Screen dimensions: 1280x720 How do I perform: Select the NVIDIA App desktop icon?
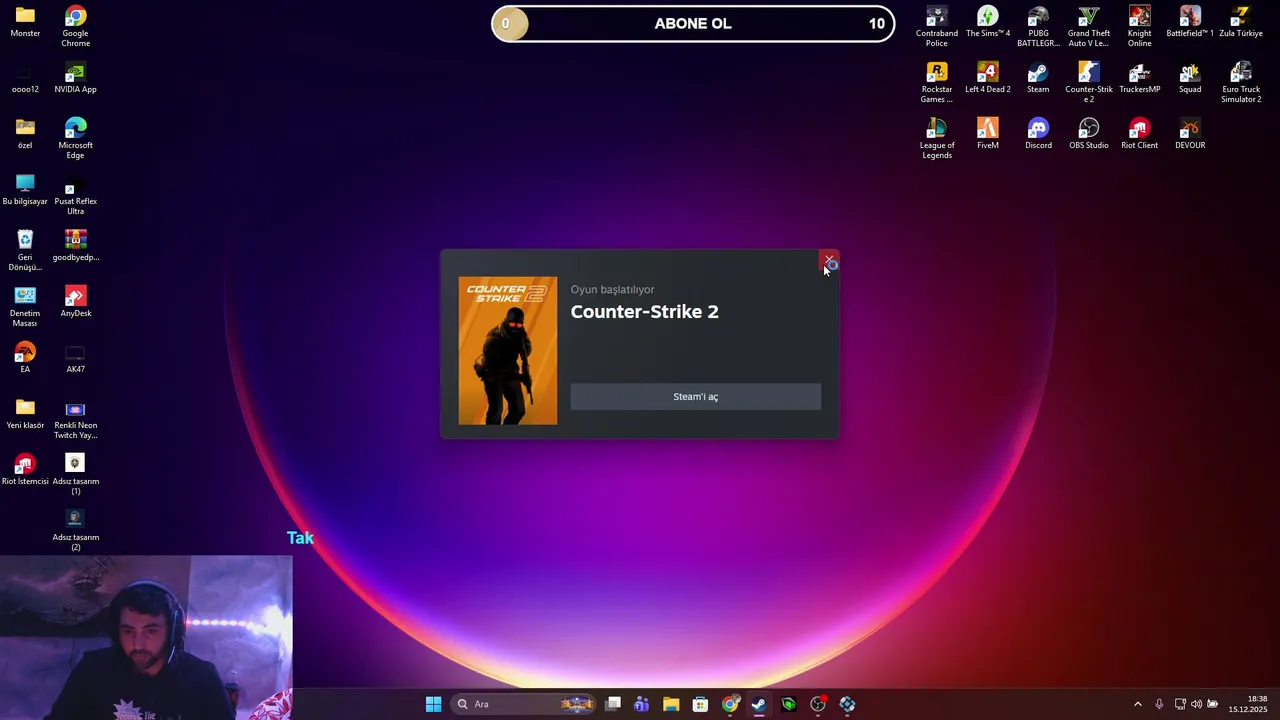pos(75,78)
